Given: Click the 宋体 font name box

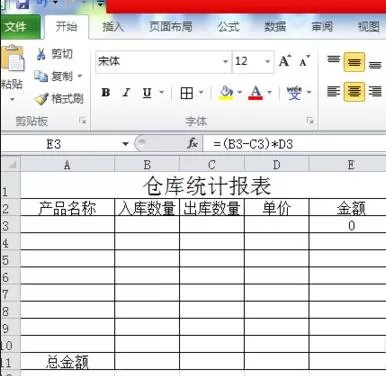Looking at the screenshot, I should click(159, 61).
